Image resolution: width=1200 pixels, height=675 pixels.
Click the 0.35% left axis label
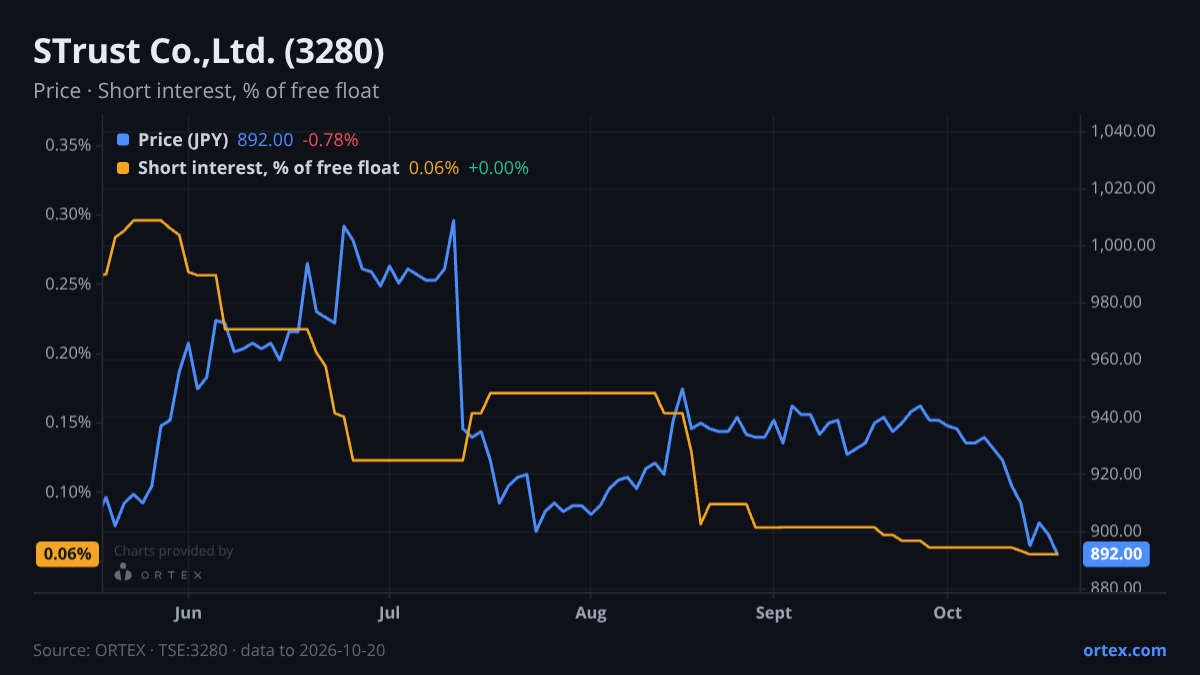pyautogui.click(x=68, y=145)
